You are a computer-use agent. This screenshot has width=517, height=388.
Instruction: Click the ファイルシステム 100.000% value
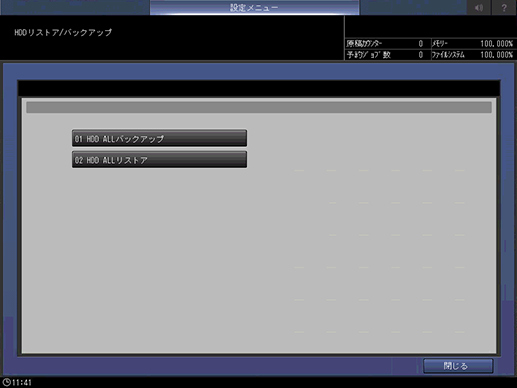(x=496, y=55)
